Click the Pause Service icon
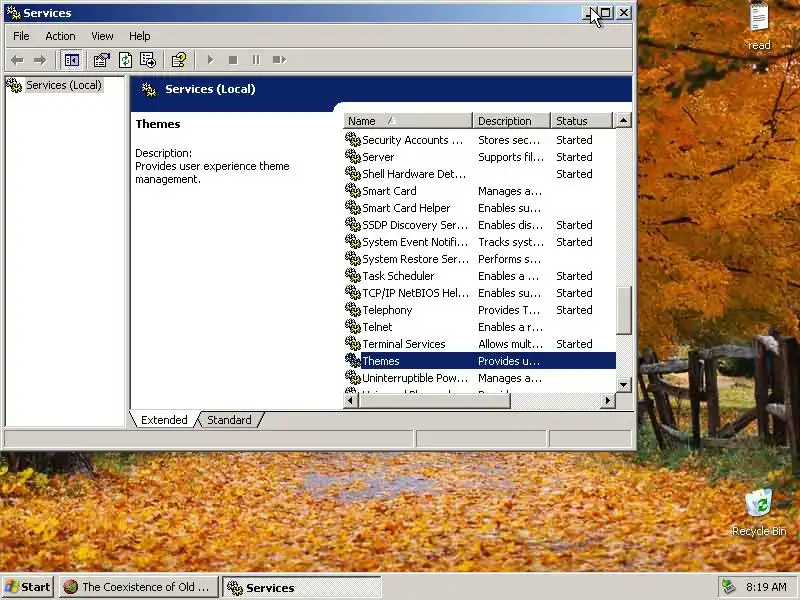This screenshot has height=600, width=800. tap(256, 60)
